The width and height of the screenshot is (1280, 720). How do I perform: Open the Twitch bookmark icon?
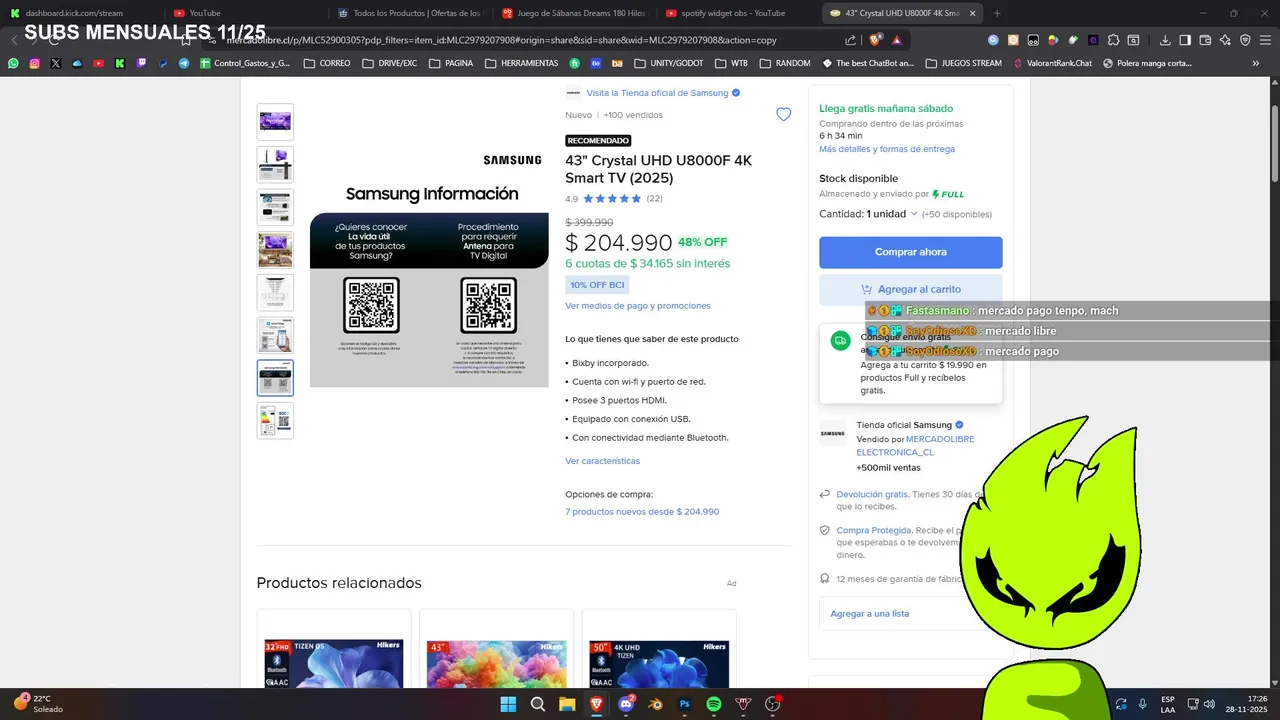pyautogui.click(x=141, y=63)
